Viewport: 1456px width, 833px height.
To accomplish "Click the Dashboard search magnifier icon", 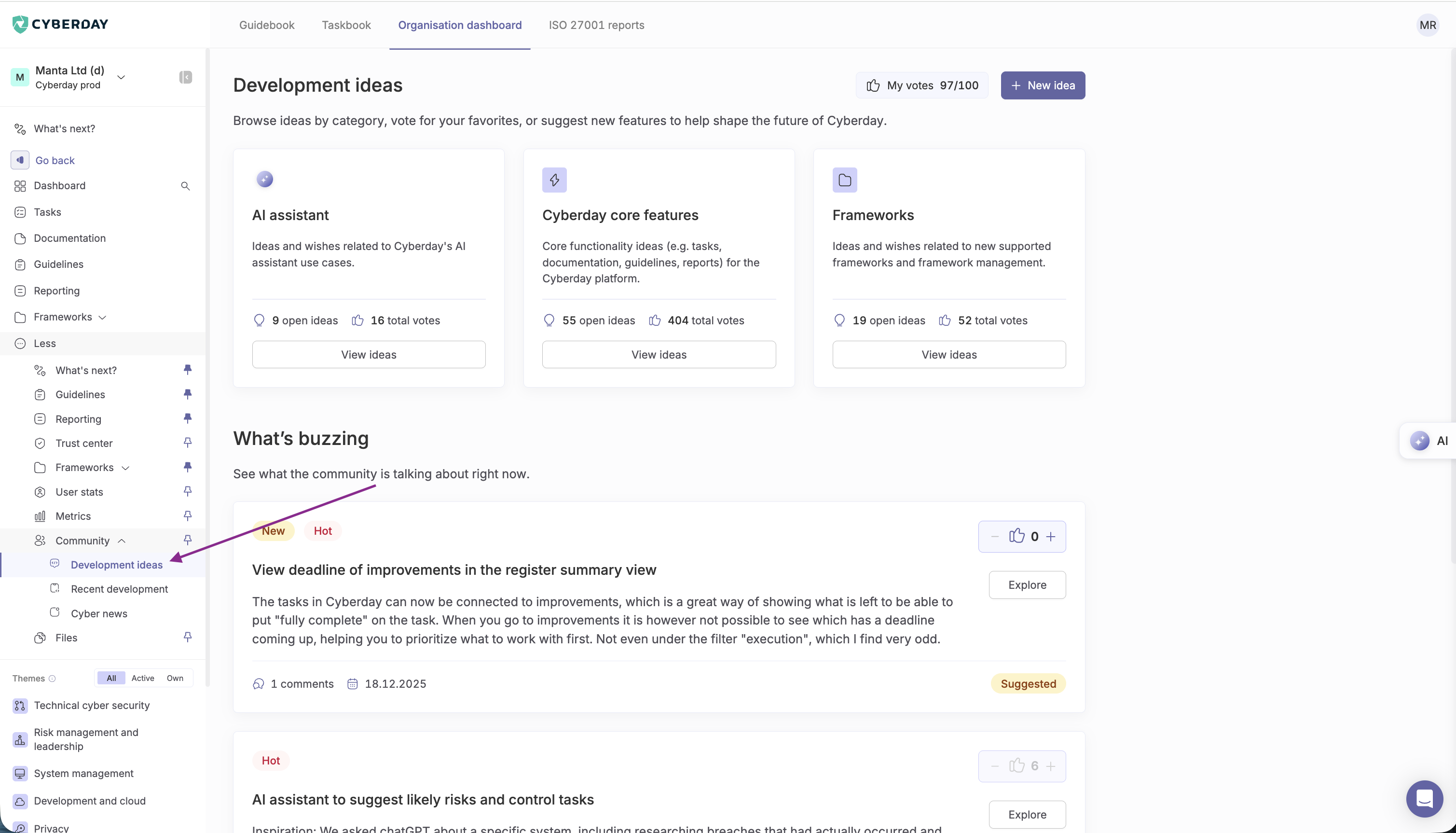I will click(x=185, y=186).
